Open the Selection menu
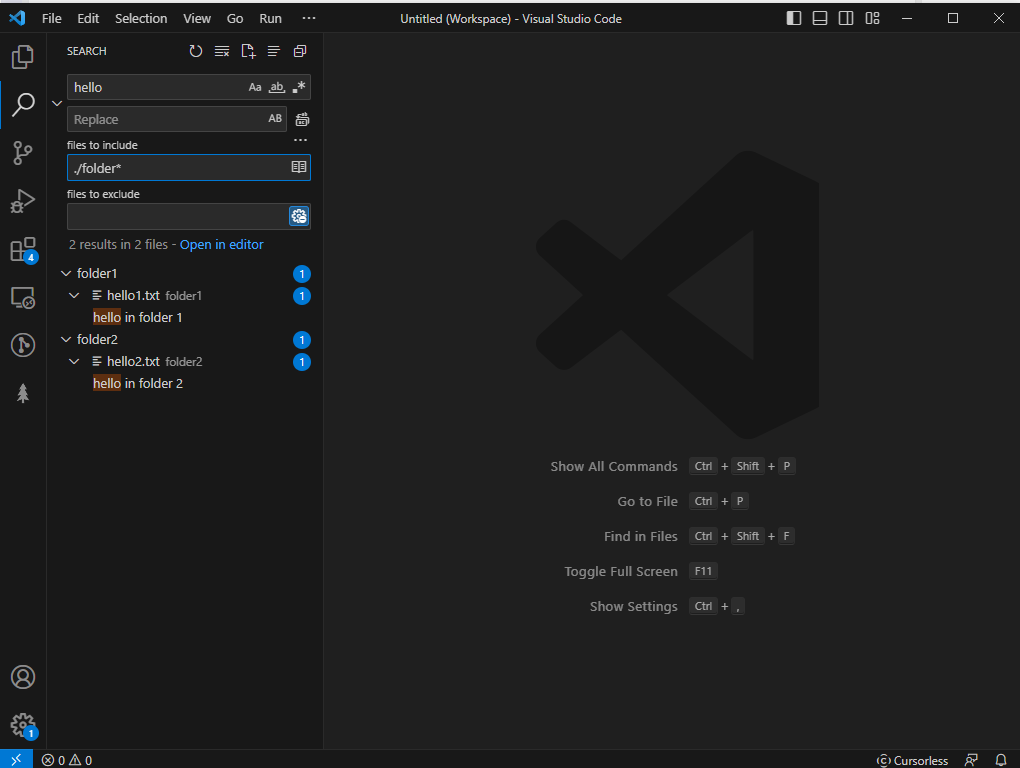The width and height of the screenshot is (1020, 768). (x=140, y=18)
